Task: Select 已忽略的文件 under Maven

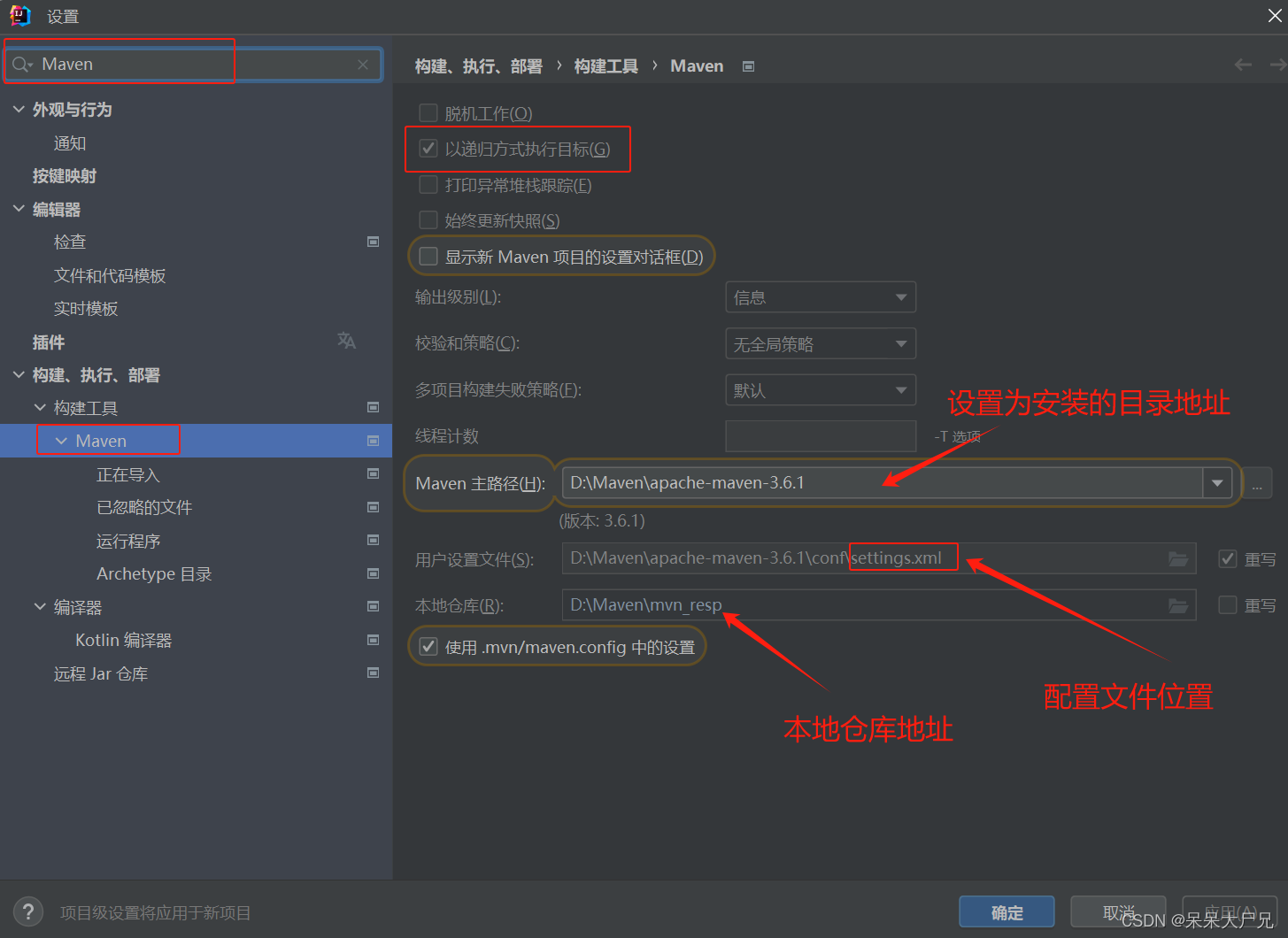Action: point(144,507)
